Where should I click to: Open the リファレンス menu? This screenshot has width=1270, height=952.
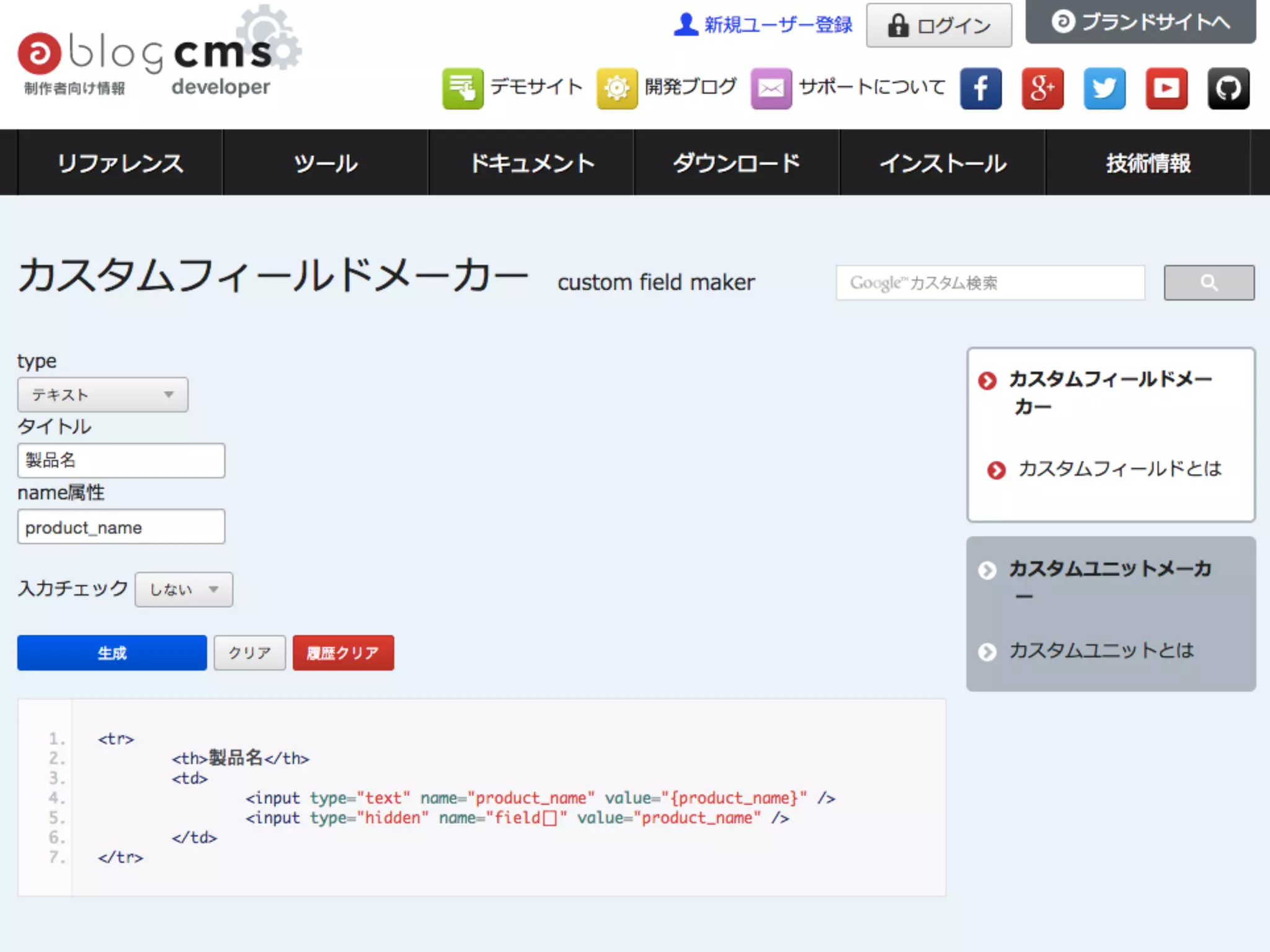pyautogui.click(x=120, y=163)
